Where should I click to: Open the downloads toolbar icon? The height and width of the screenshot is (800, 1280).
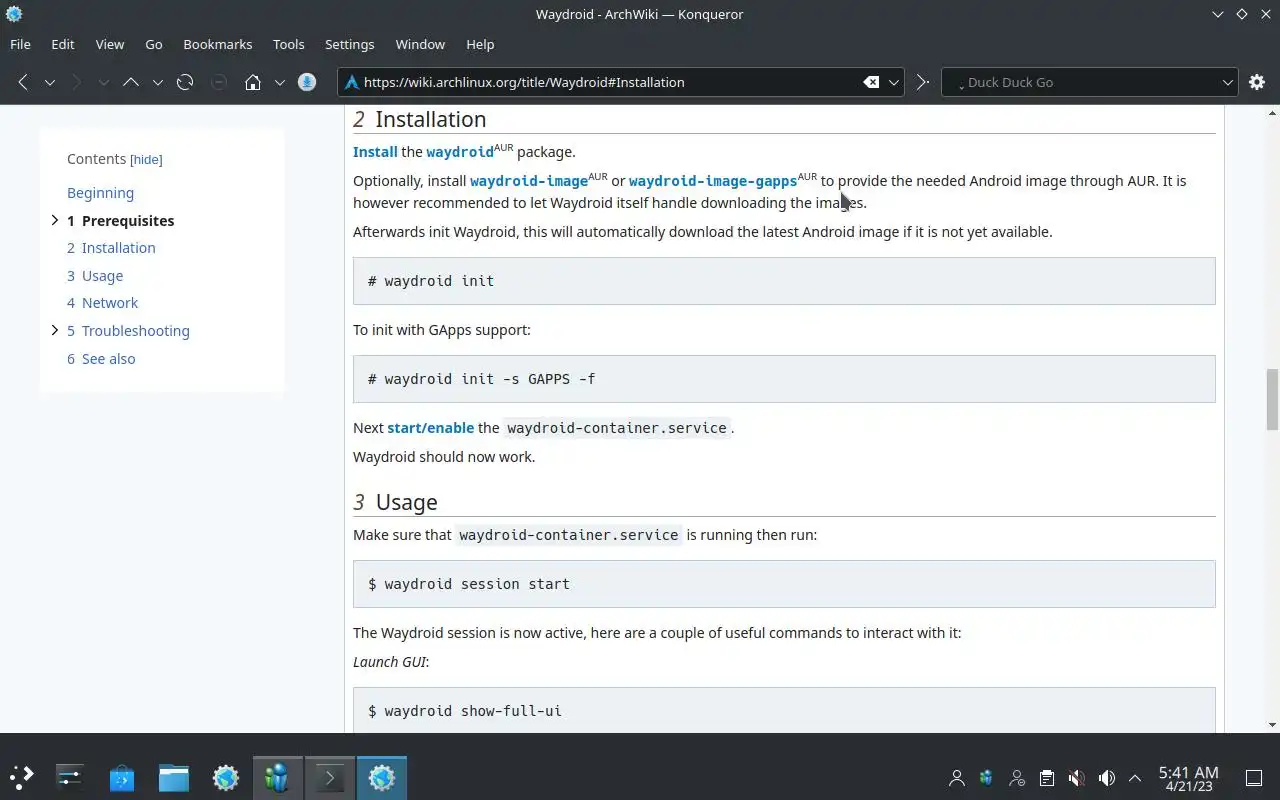point(307,82)
